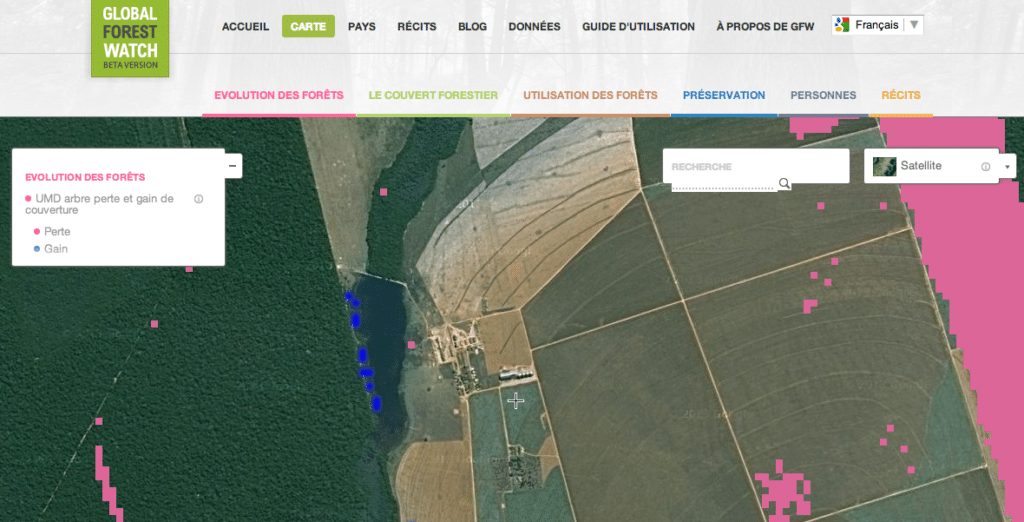Show info for UMD tree cover layer

pos(199,199)
